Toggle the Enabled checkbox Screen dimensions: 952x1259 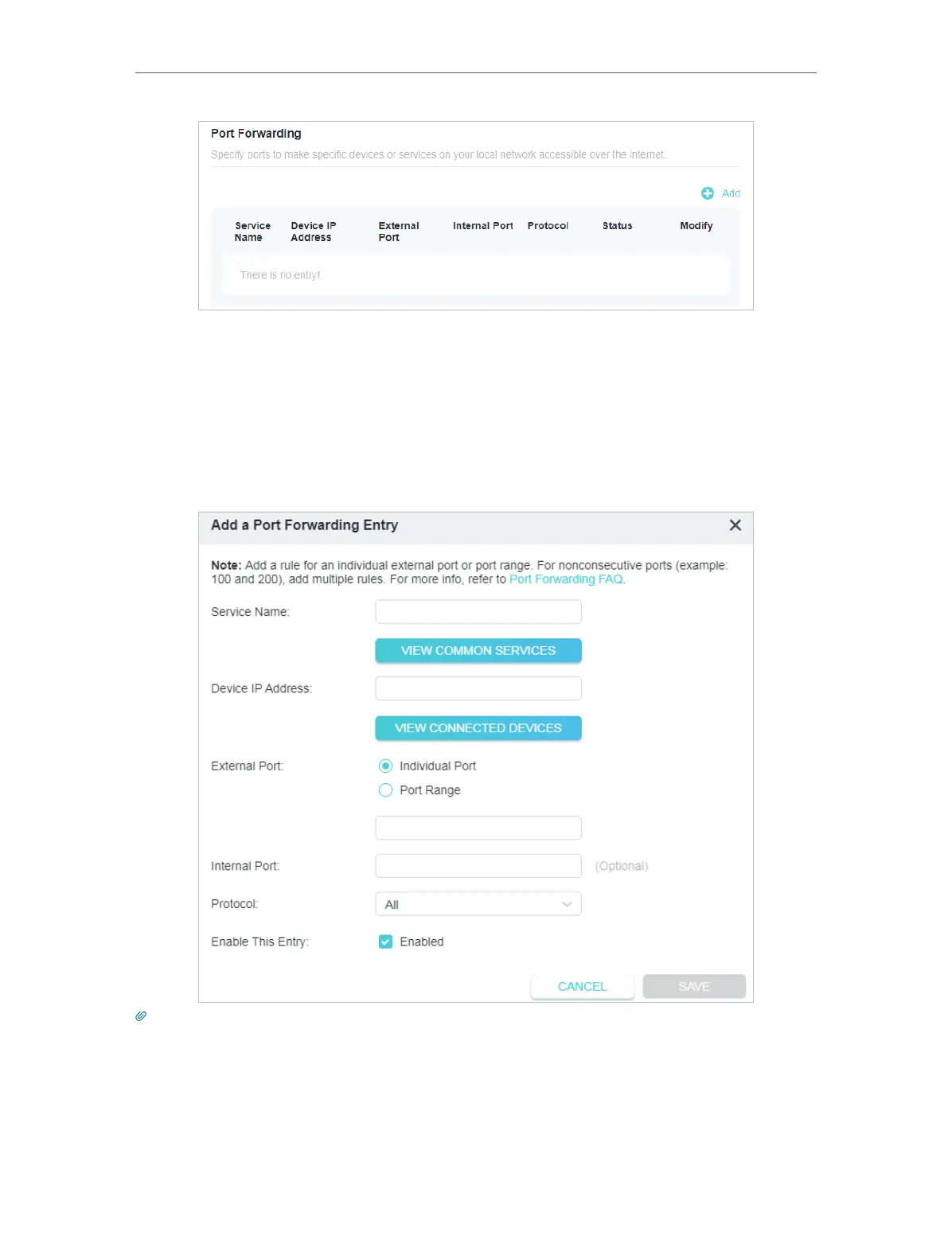click(386, 942)
